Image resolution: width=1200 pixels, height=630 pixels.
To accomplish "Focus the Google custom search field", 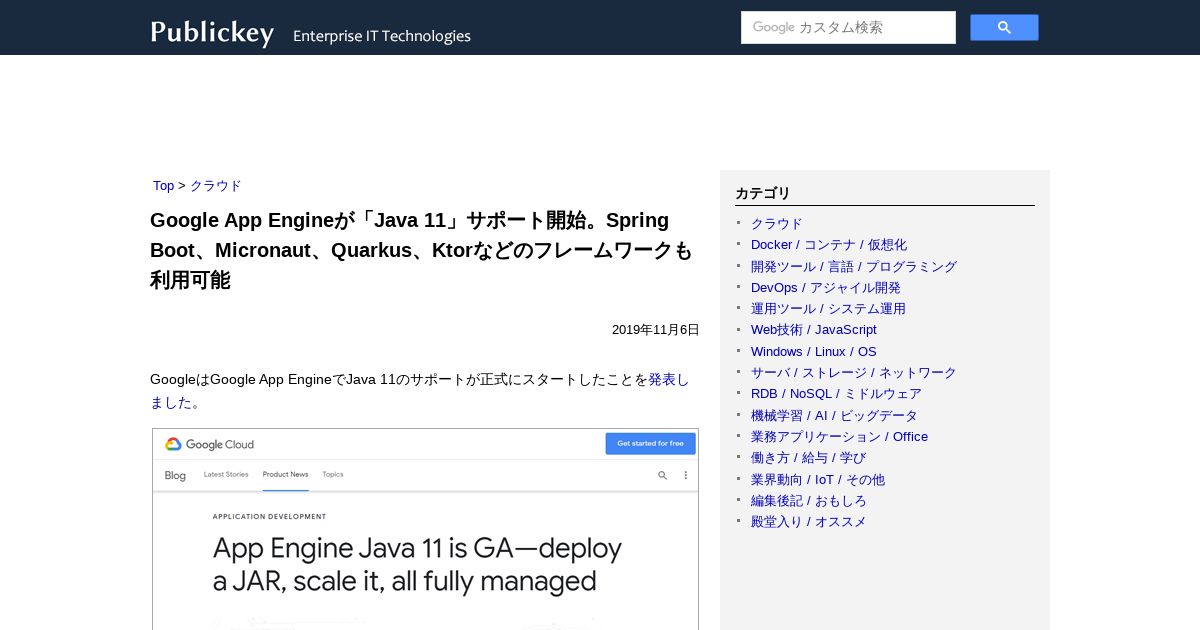I will pyautogui.click(x=848, y=27).
